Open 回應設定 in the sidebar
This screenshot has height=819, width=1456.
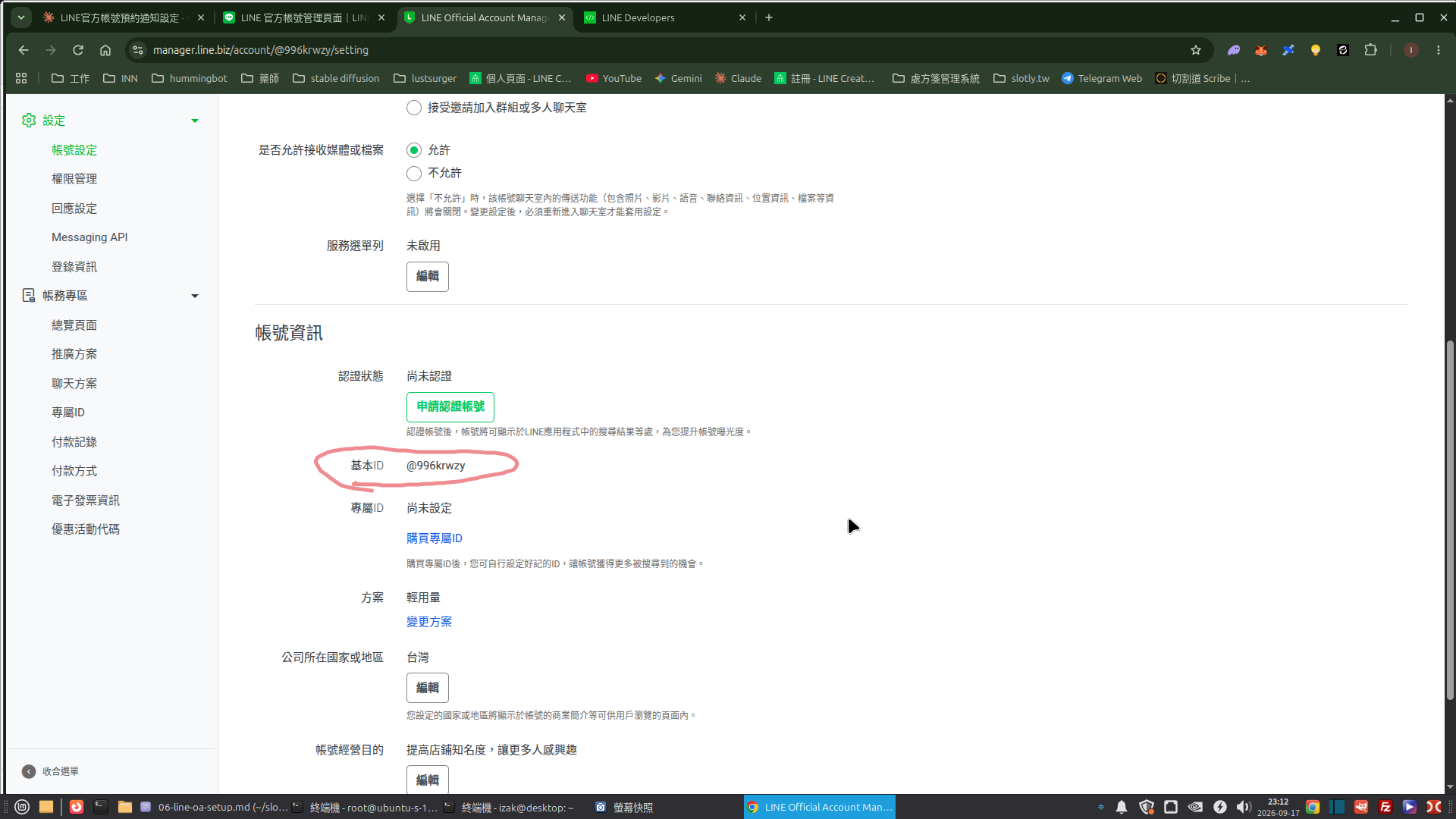coord(74,209)
